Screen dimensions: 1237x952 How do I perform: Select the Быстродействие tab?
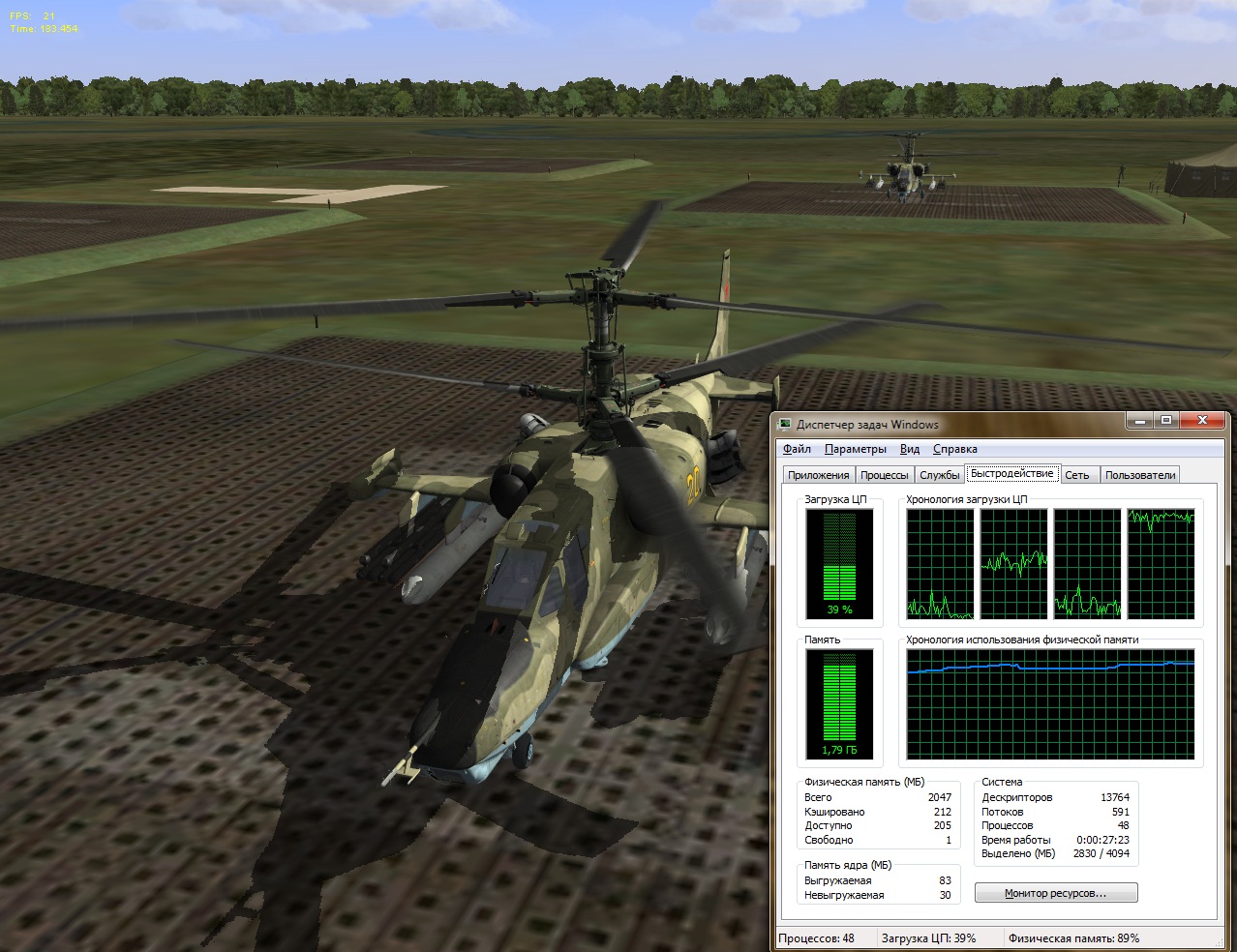click(1011, 473)
